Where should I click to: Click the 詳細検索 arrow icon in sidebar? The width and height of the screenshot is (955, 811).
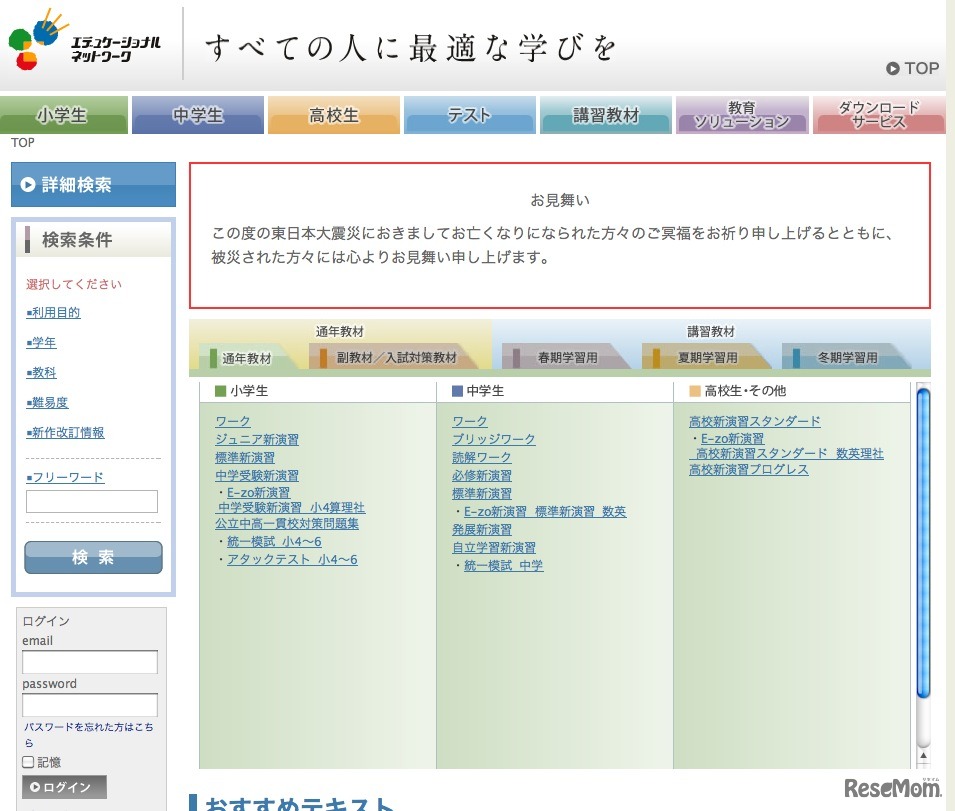click(x=27, y=184)
